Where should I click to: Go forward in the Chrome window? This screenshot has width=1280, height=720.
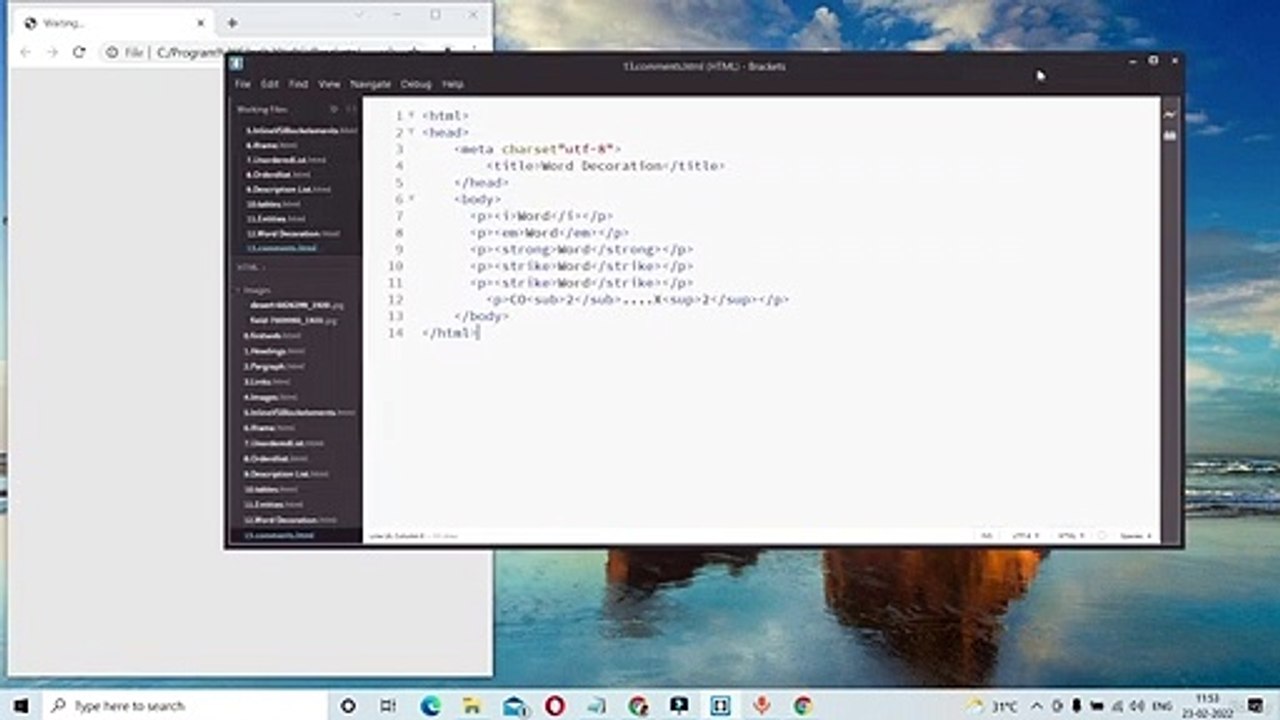coord(52,52)
